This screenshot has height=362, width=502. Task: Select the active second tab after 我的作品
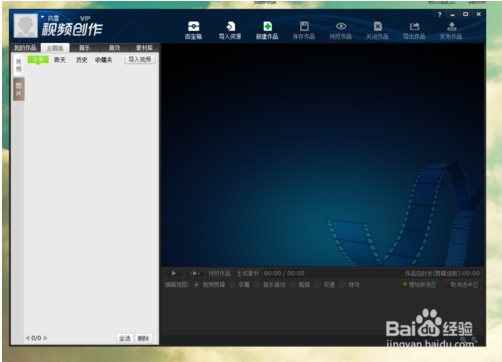point(55,48)
